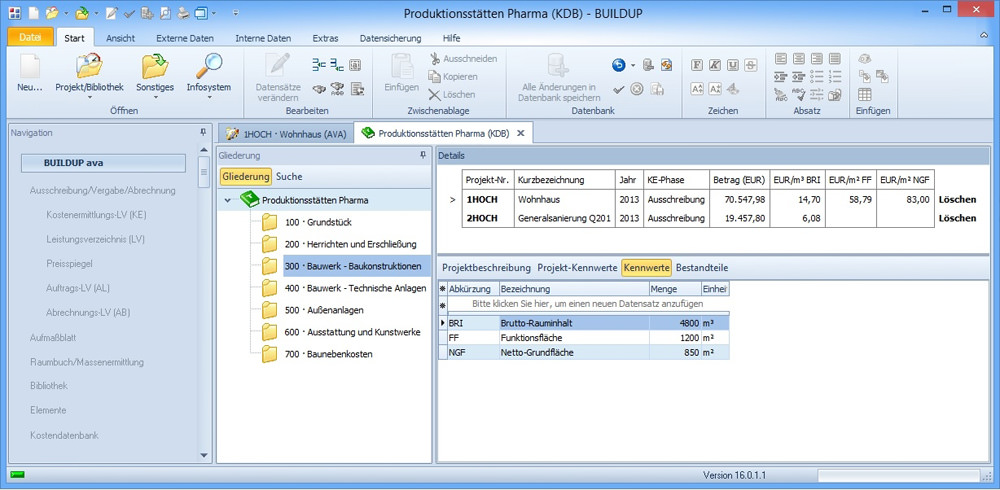Open quick access toolbar customize dropdown

coord(235,12)
